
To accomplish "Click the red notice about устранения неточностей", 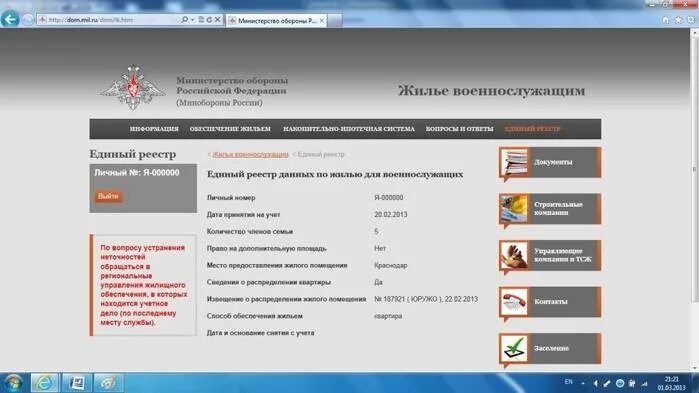I will 143,285.
